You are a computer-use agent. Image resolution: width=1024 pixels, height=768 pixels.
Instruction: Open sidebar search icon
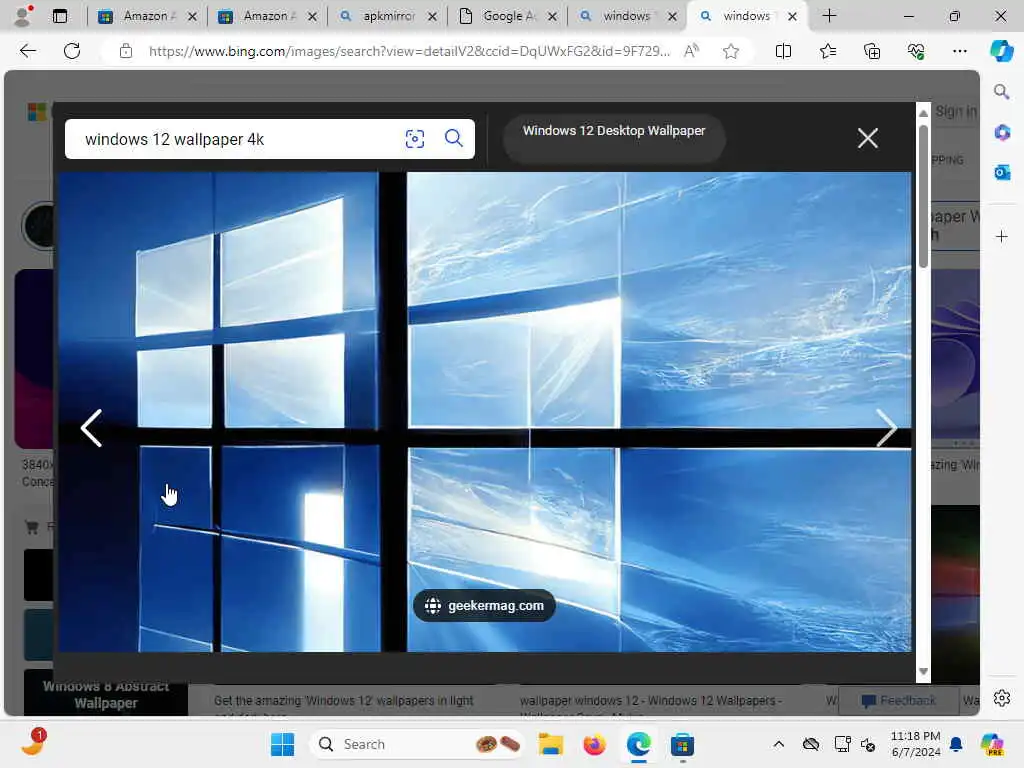point(1001,92)
